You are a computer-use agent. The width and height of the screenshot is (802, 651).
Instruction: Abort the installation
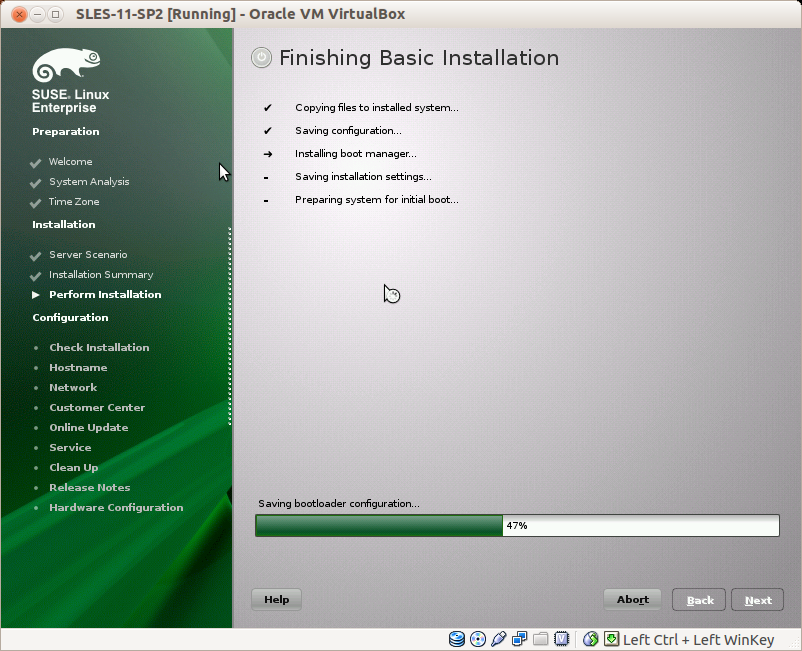point(633,599)
